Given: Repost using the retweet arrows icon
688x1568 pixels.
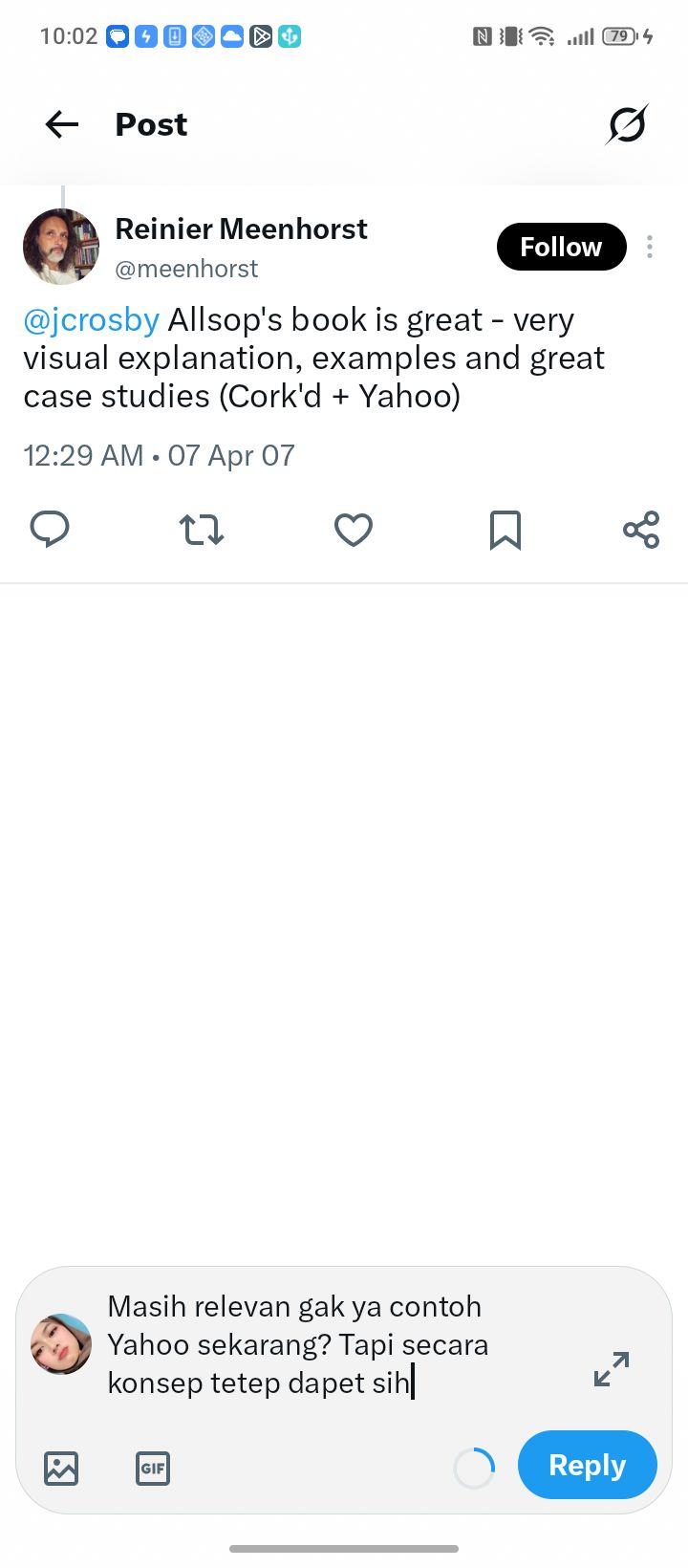Looking at the screenshot, I should coord(202,529).
